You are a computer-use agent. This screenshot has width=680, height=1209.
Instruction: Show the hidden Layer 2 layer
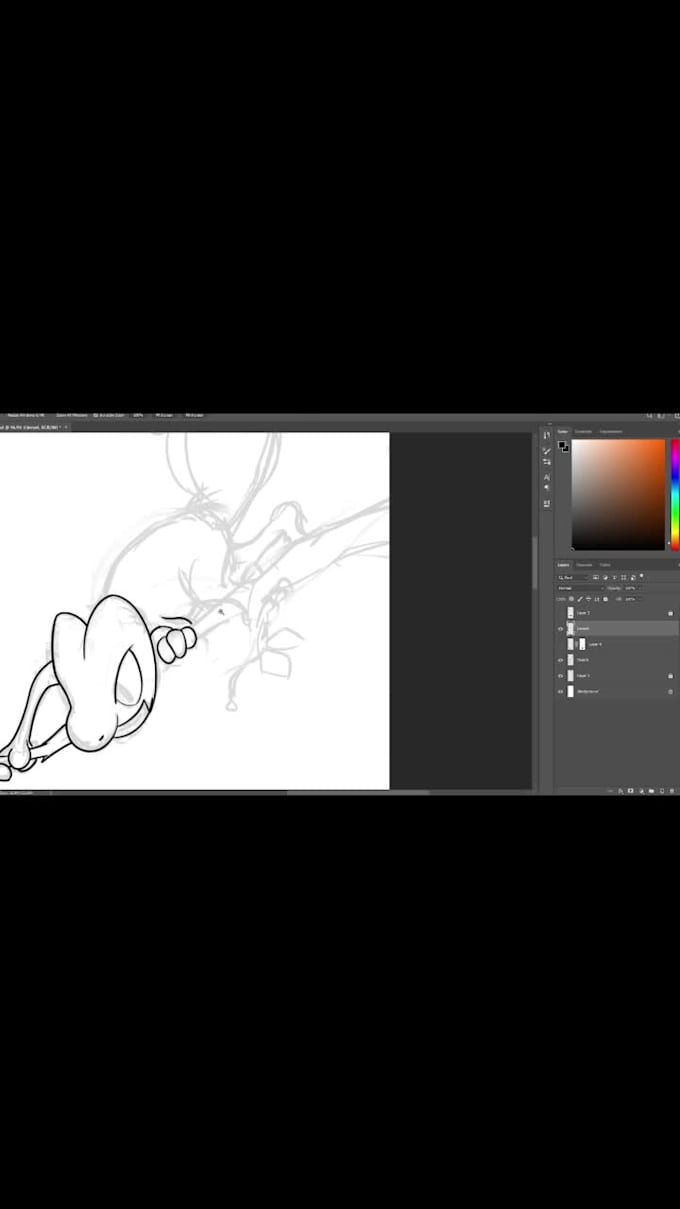[560, 613]
